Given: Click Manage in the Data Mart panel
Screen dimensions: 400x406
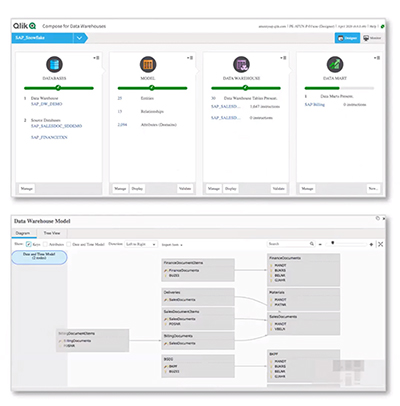Looking at the screenshot, I should pyautogui.click(x=307, y=189).
